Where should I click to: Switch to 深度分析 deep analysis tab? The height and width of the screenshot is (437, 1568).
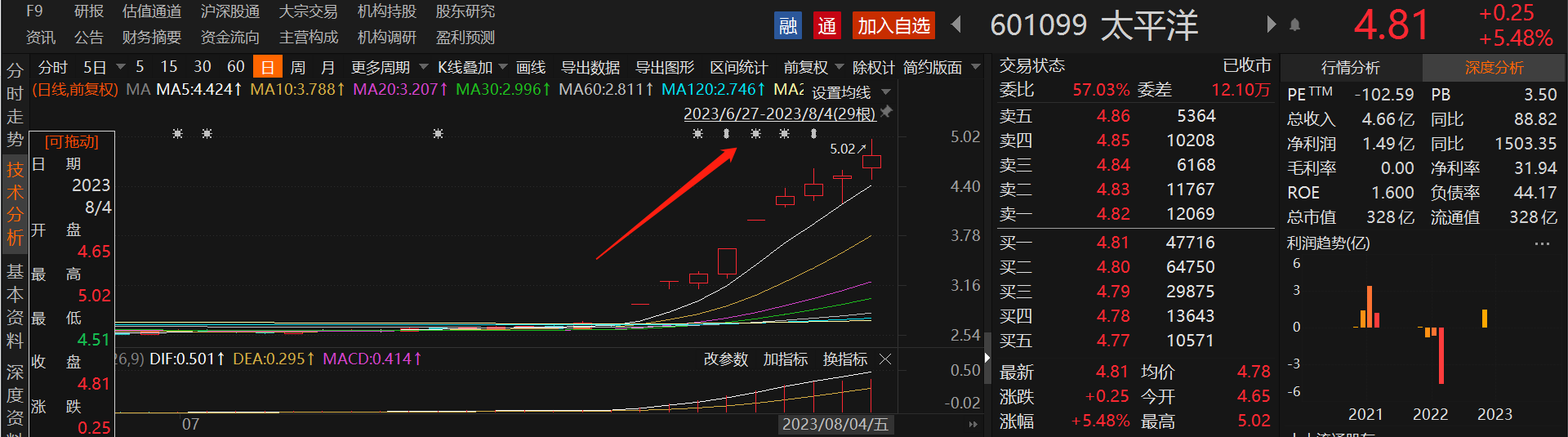point(1494,68)
